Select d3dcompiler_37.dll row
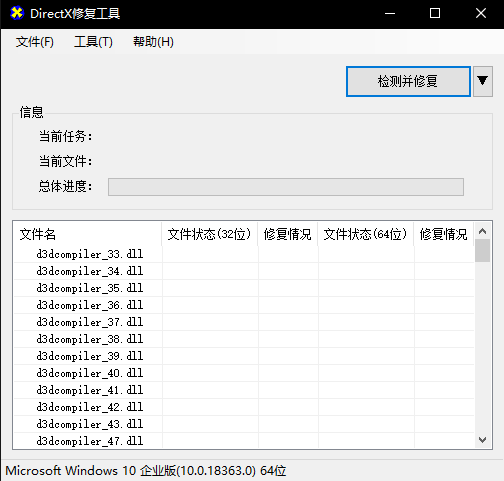 click(244, 322)
